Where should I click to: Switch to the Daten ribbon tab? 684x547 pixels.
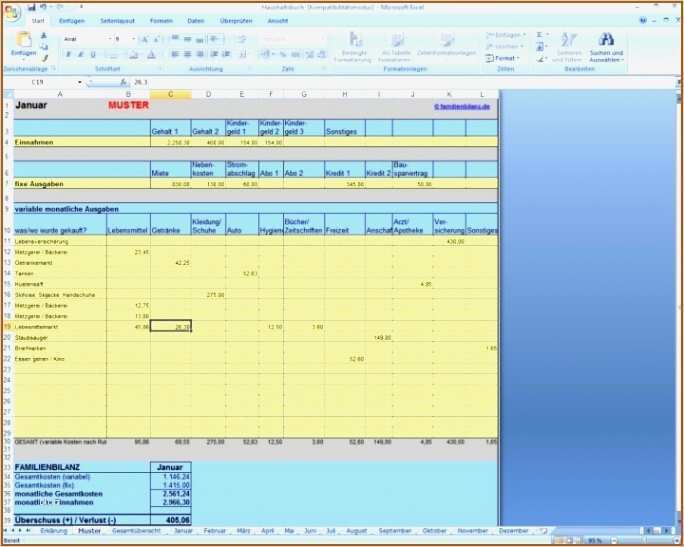[x=196, y=21]
